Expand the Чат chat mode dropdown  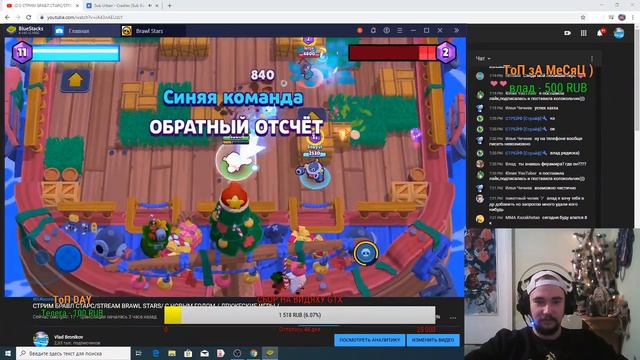(x=483, y=59)
